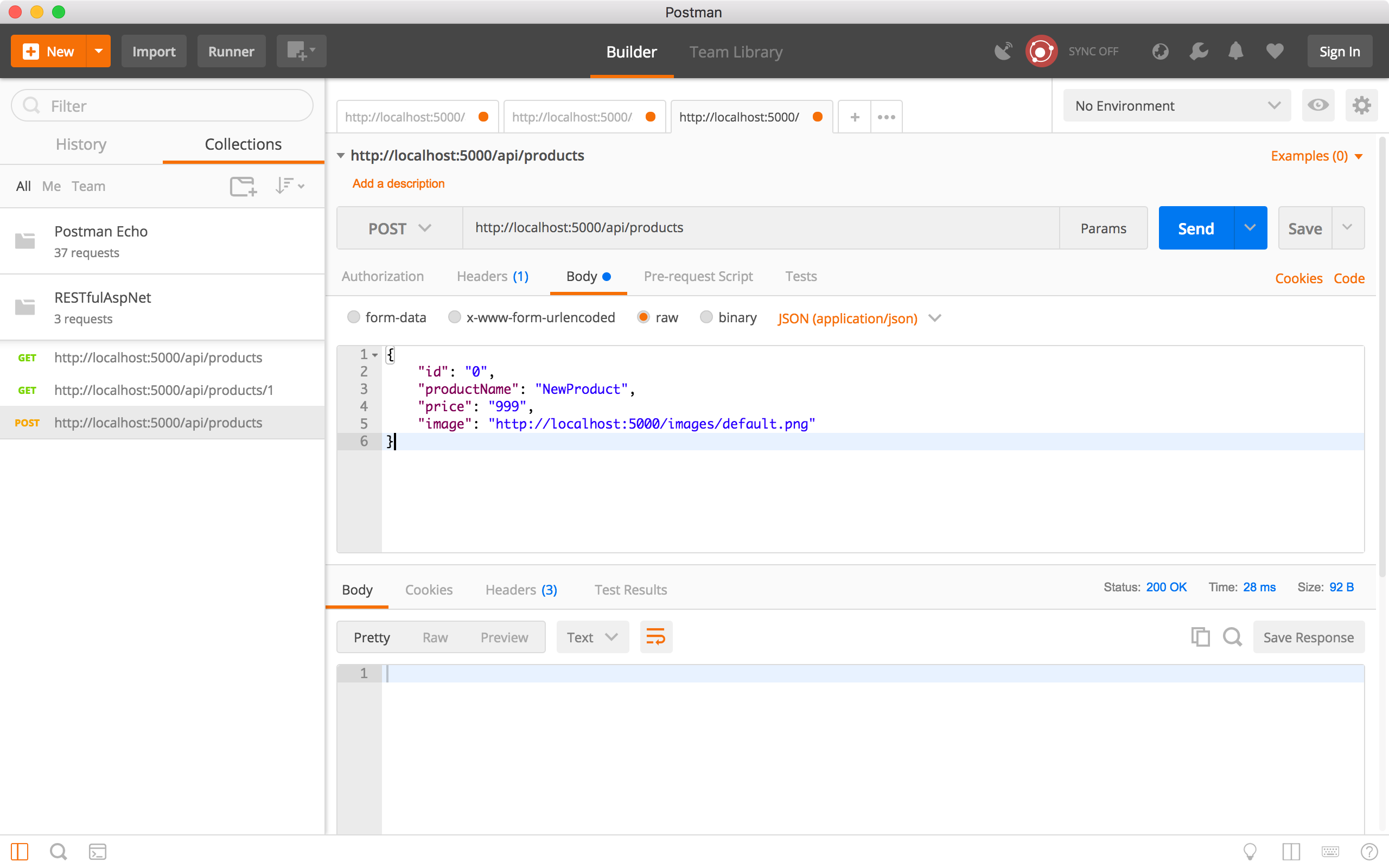Screen dimensions: 1389x868
Task: Filter collections by Me
Action: point(51,186)
